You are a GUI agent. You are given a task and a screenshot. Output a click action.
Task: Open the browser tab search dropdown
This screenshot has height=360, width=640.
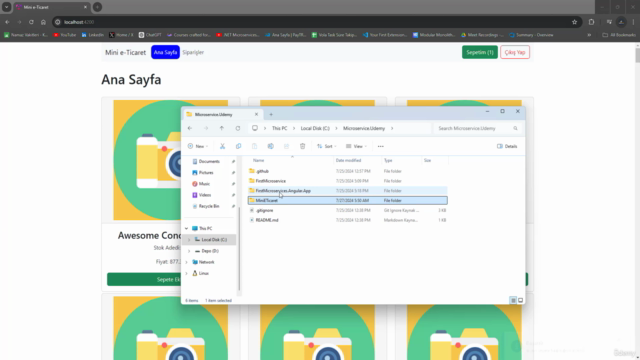point(7,7)
